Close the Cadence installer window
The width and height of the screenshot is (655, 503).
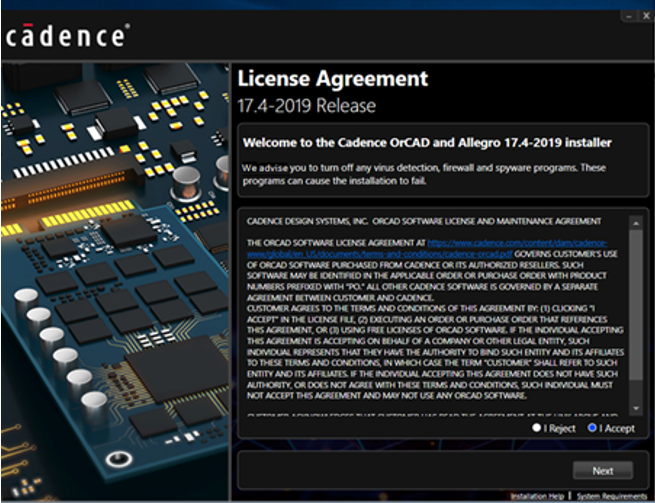pyautogui.click(x=646, y=16)
